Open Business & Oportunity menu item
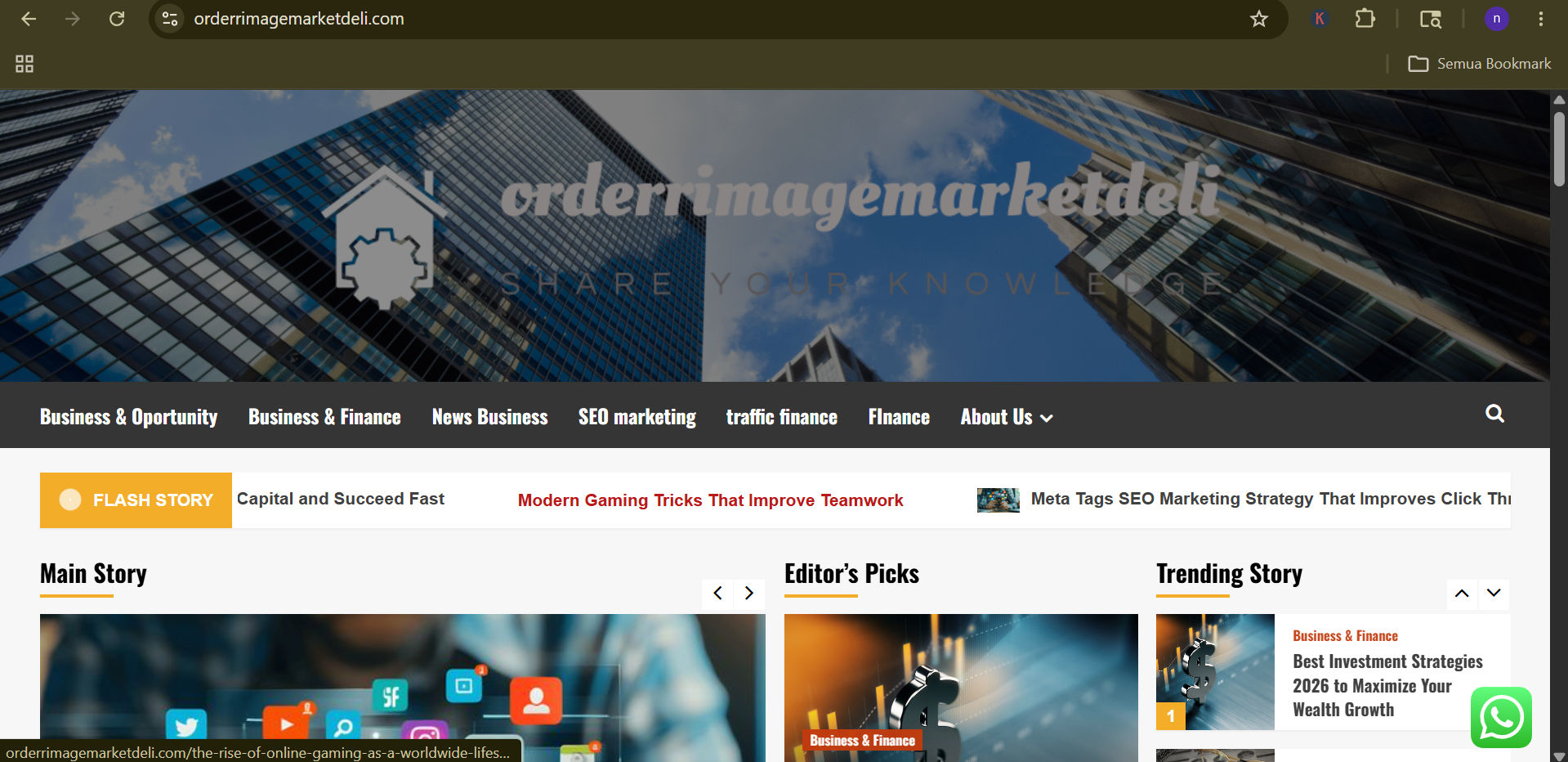Image resolution: width=1568 pixels, height=762 pixels. [x=128, y=417]
